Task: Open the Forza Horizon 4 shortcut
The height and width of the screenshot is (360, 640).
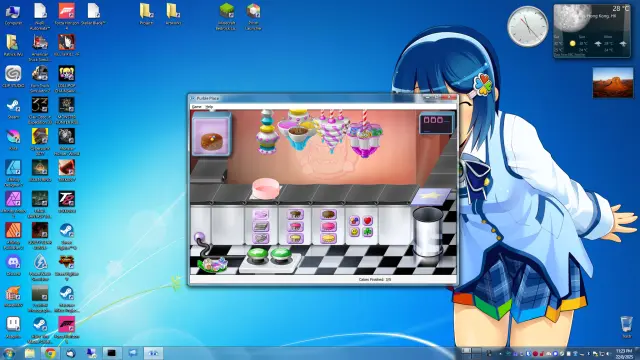Action: (67, 16)
